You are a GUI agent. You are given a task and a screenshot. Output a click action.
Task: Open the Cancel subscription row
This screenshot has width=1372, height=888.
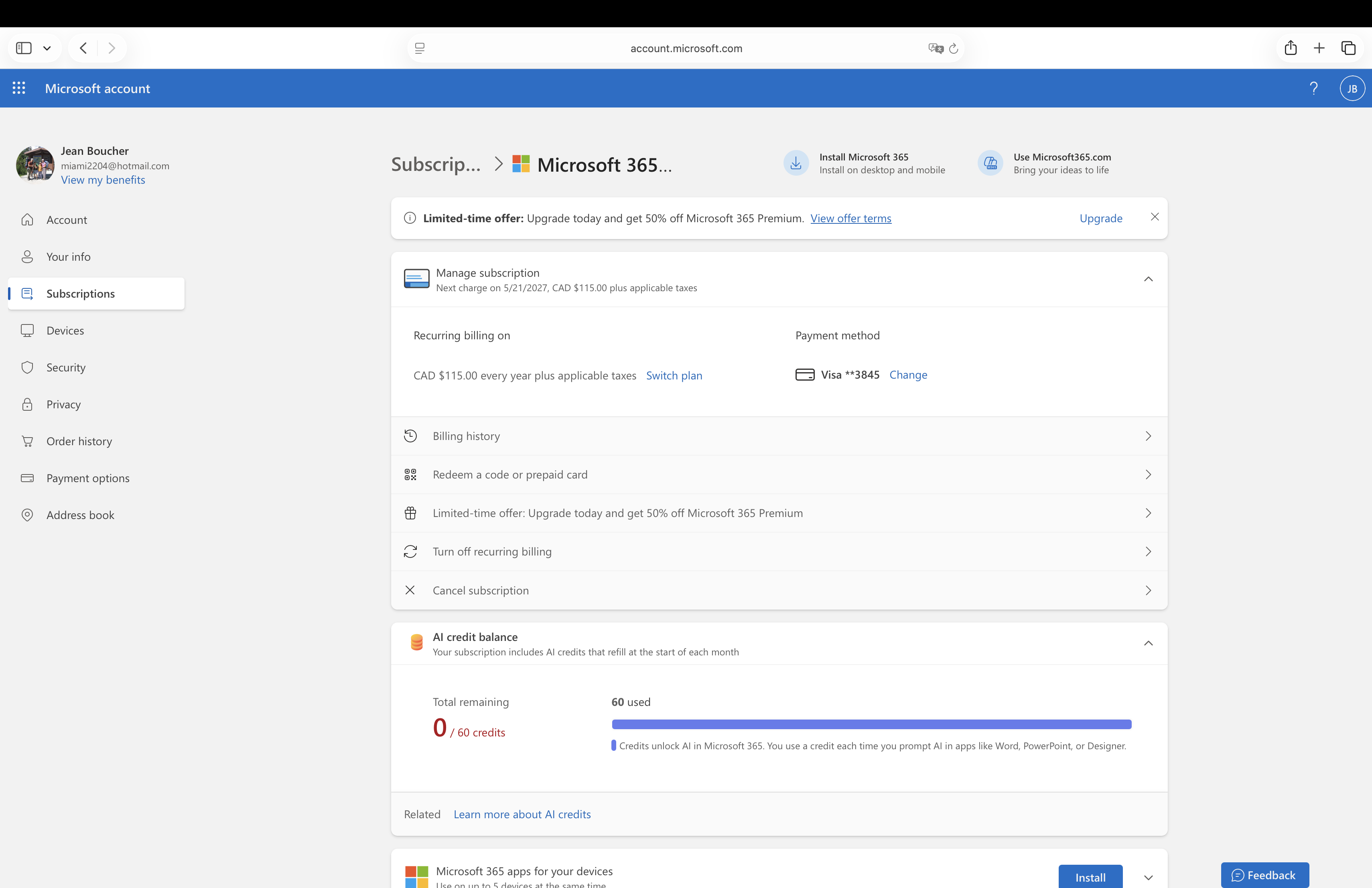tap(779, 590)
